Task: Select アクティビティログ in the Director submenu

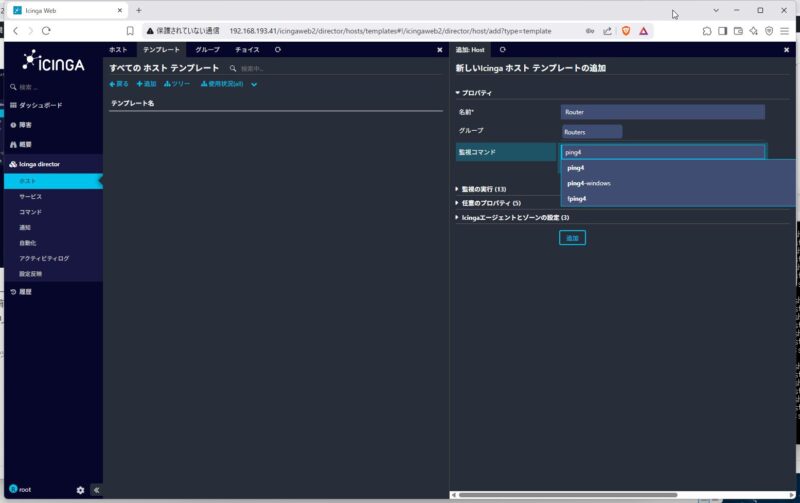Action: tap(44, 258)
